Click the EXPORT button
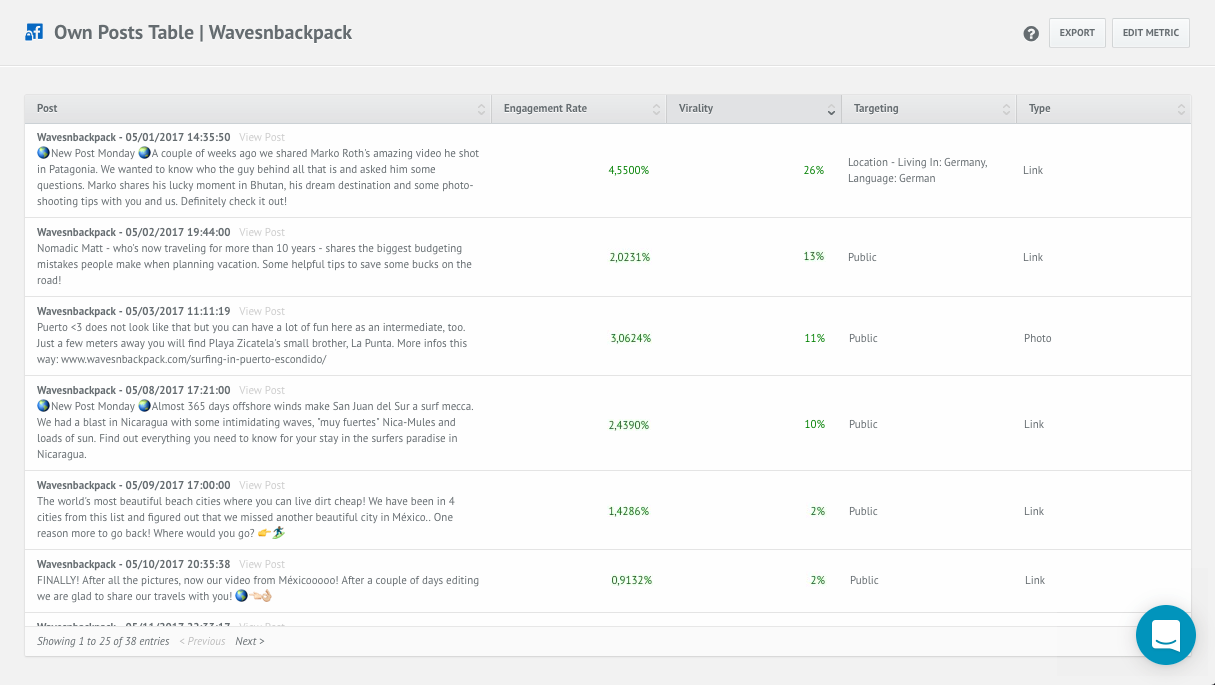This screenshot has width=1215, height=685. click(x=1077, y=33)
